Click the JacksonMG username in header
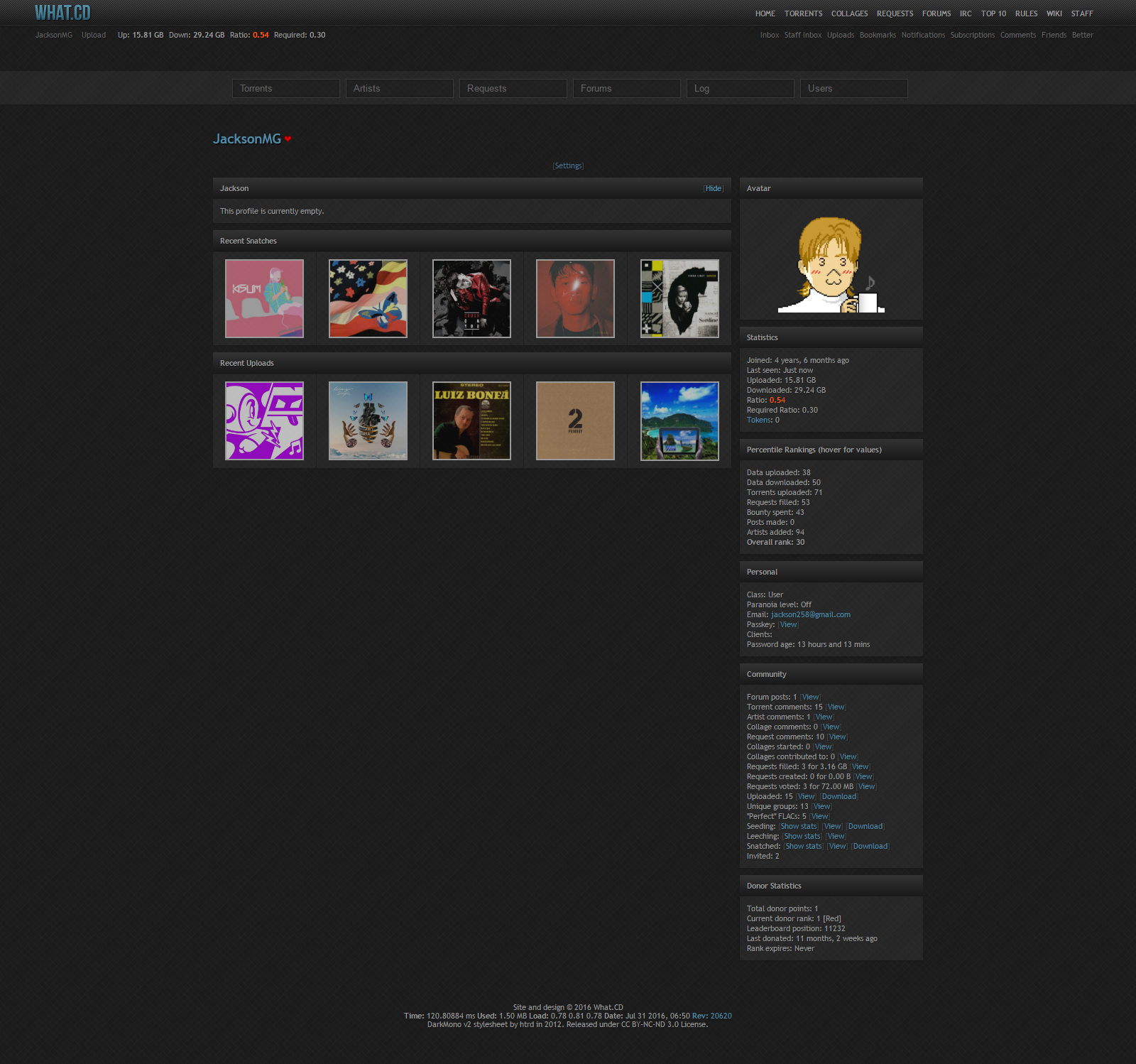Viewport: 1136px width, 1064px height. tap(54, 35)
